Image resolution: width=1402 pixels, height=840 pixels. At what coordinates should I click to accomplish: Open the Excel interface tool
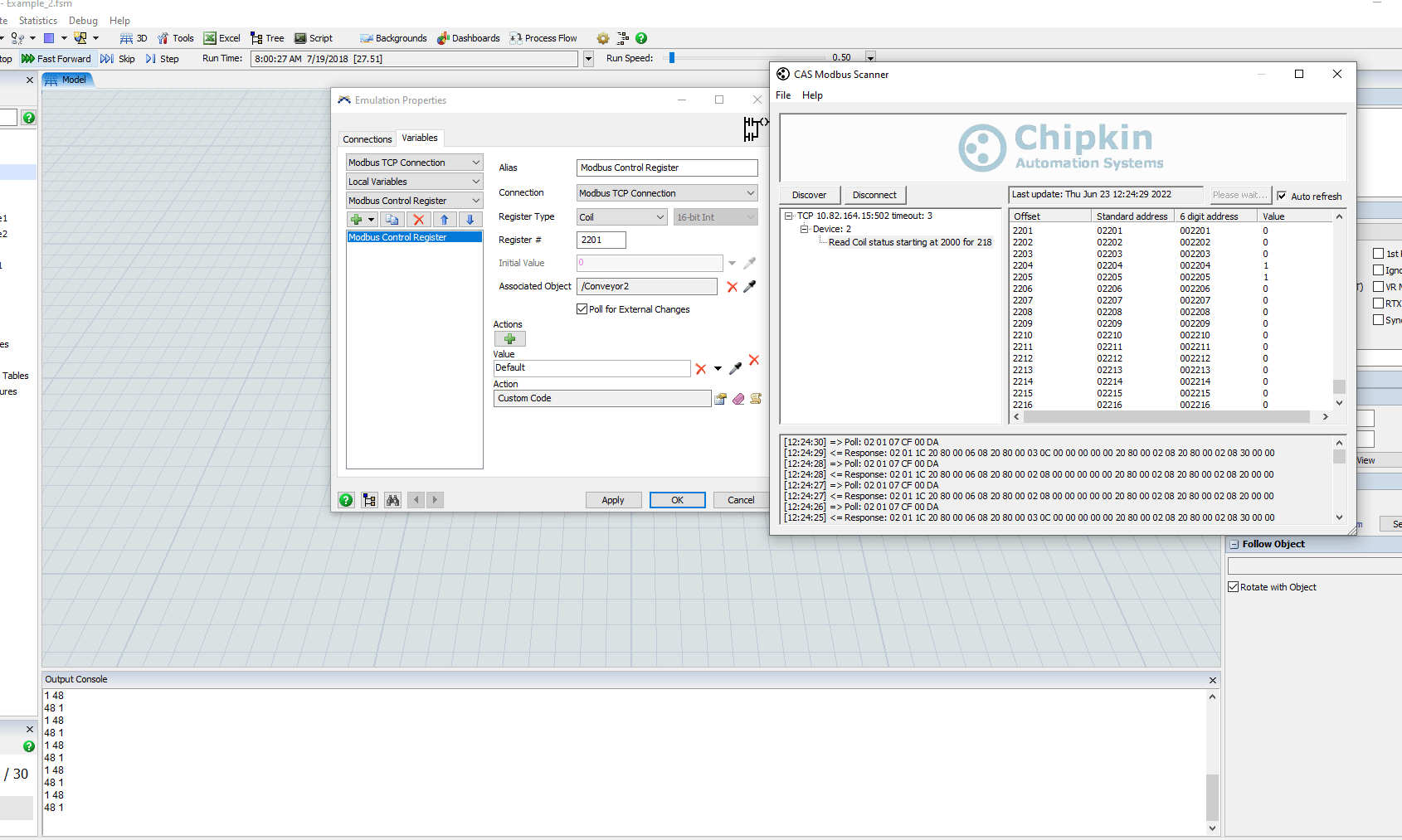coord(221,38)
